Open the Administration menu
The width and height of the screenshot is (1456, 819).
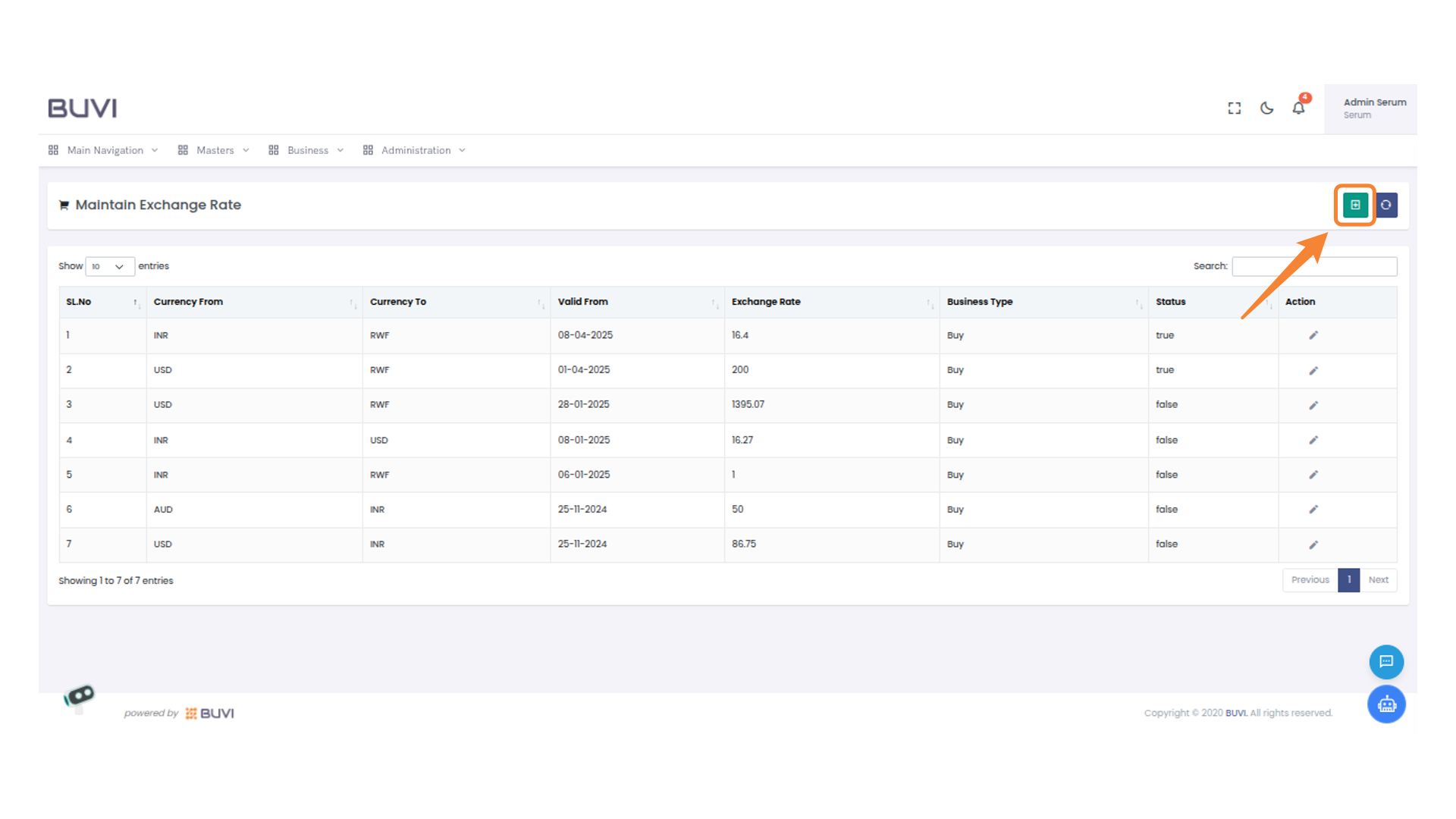pos(415,150)
